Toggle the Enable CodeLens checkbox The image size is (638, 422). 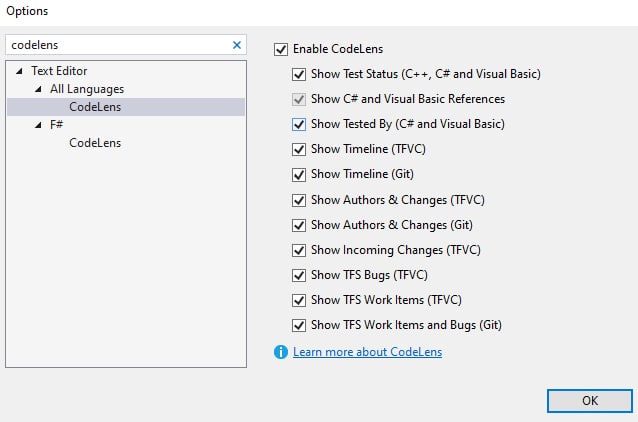coord(281,49)
